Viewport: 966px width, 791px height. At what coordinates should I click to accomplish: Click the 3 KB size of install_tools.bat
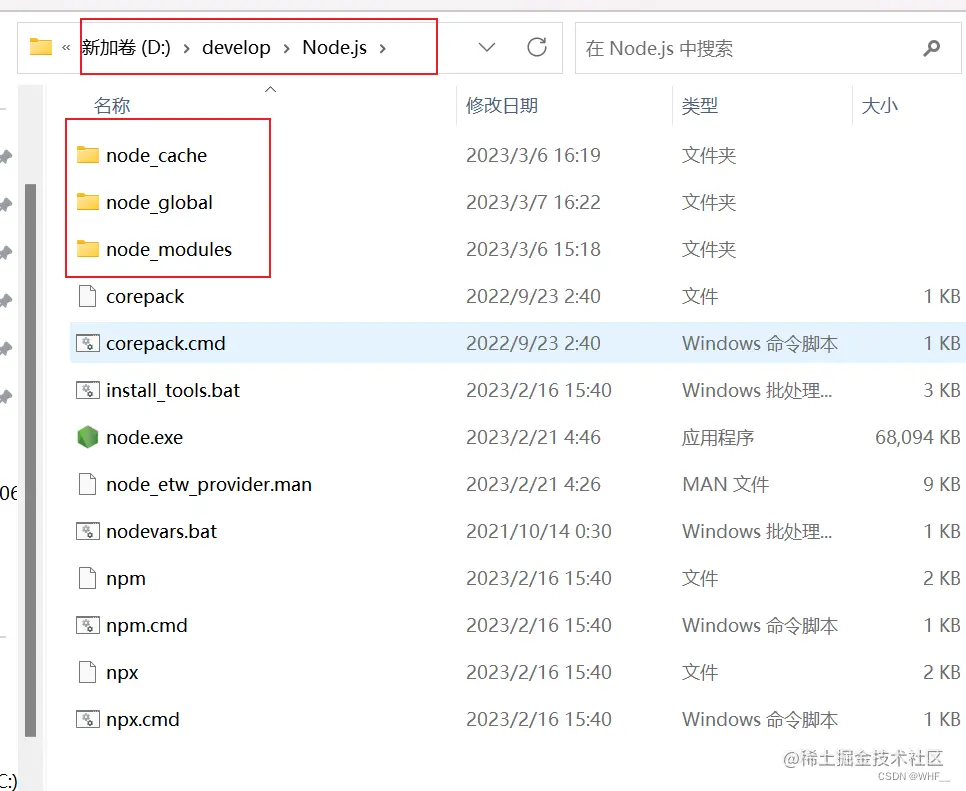click(x=941, y=391)
